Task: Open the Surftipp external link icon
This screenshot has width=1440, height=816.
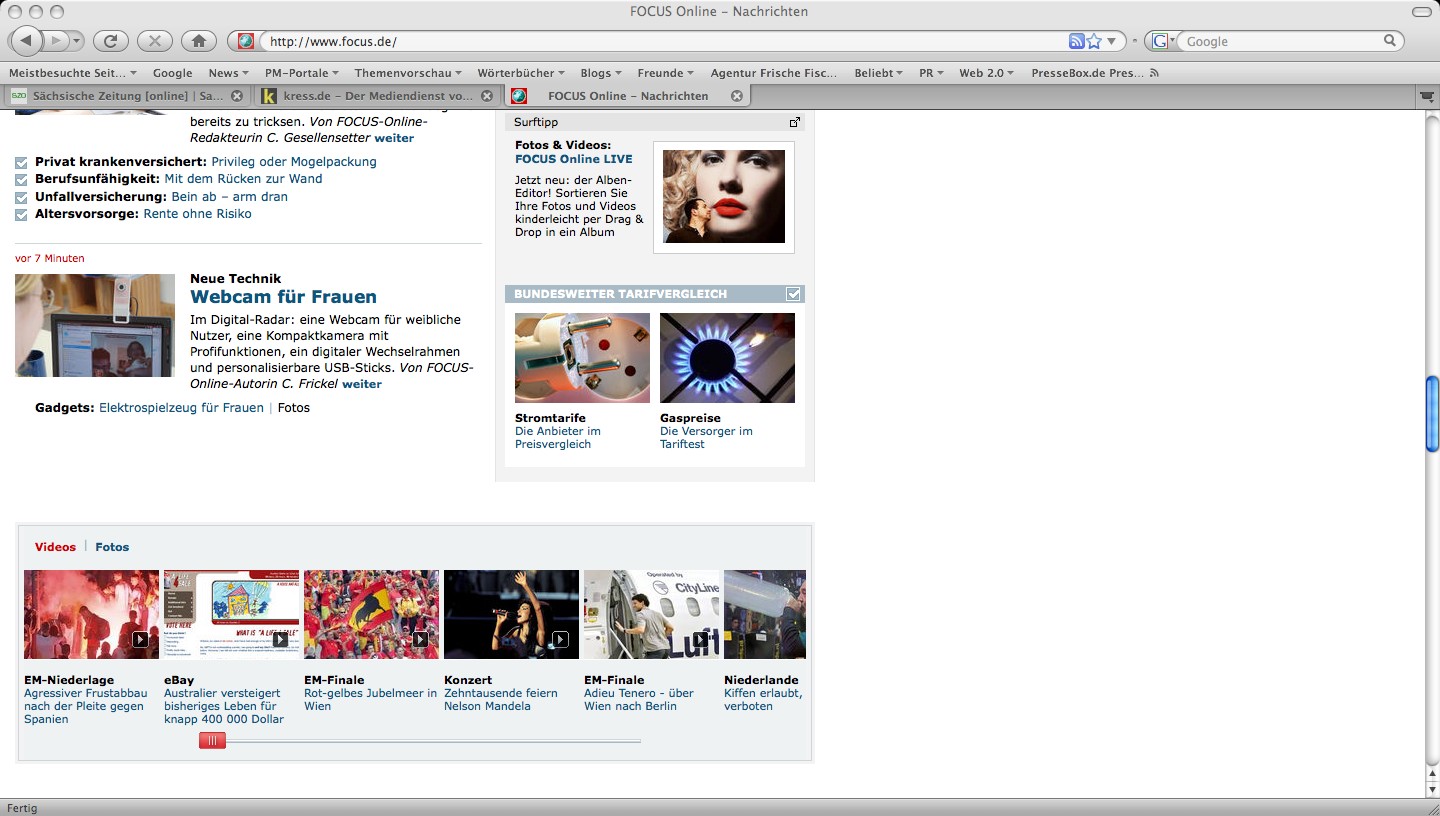Action: point(795,122)
